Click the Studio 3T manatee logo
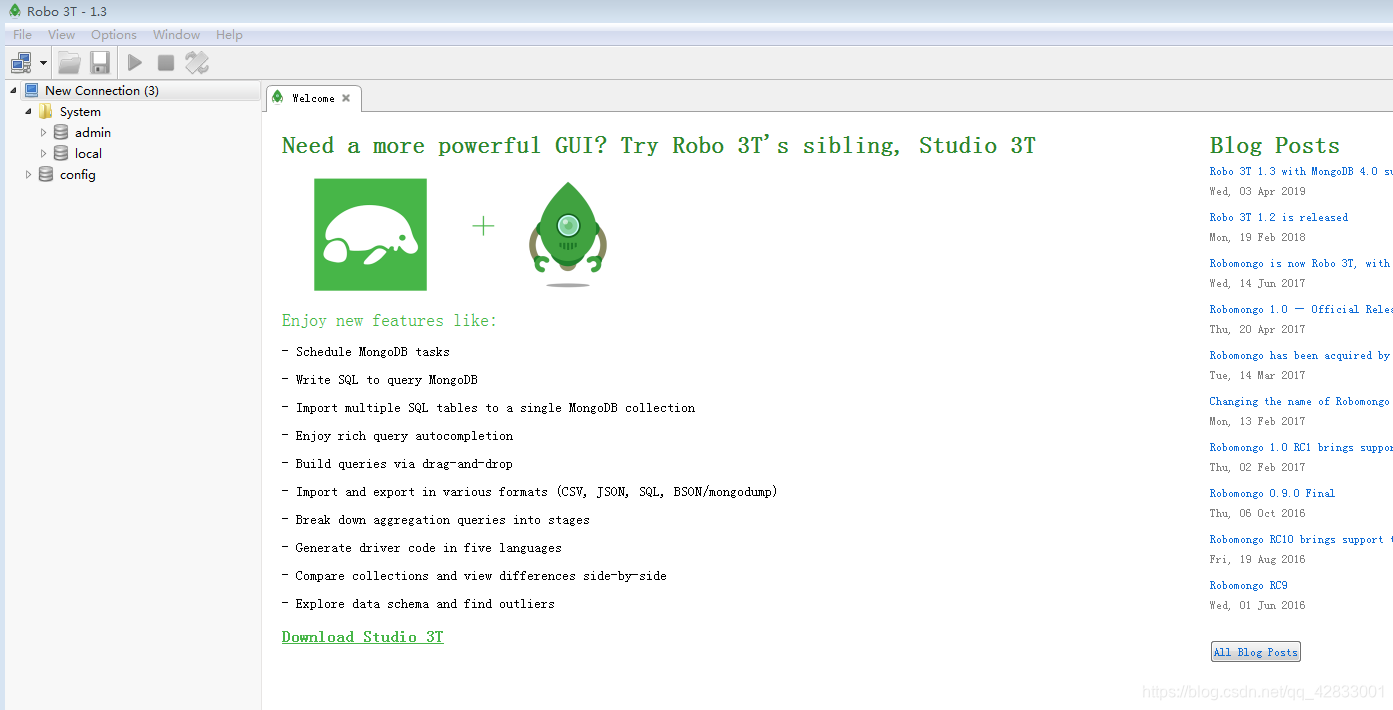Screen dimensions: 1393x710 click(370, 235)
